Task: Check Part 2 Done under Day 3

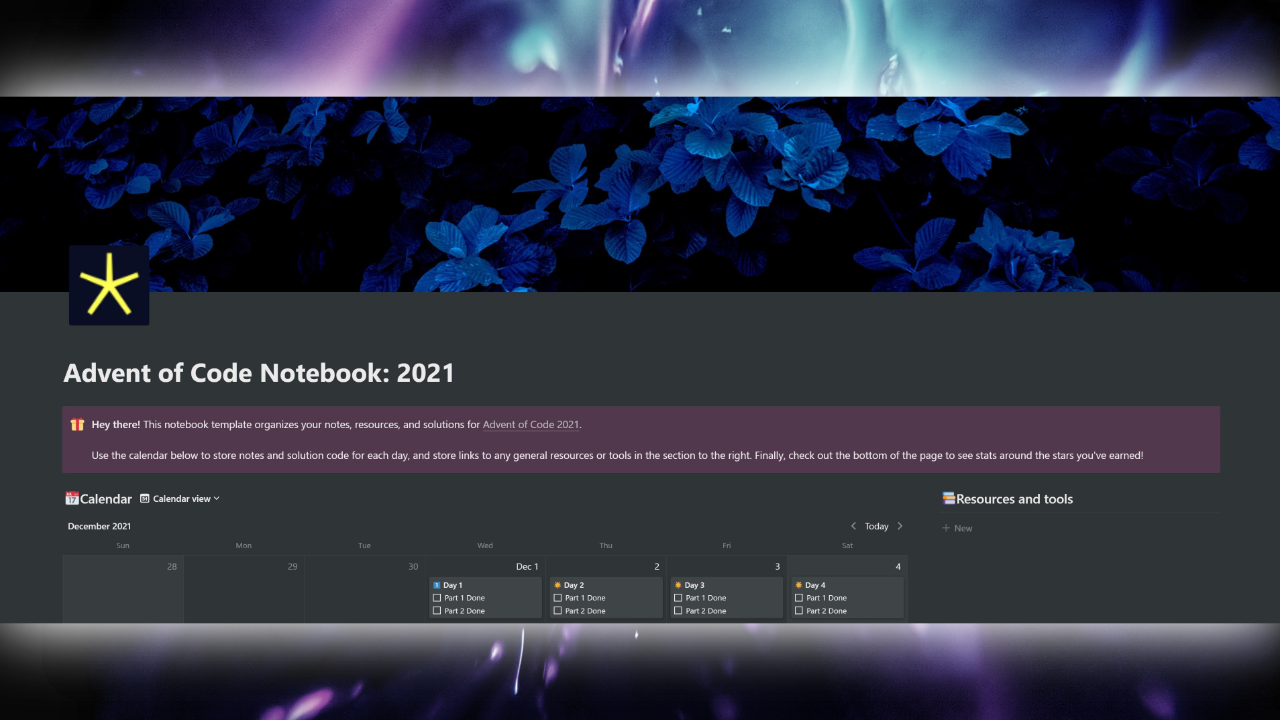Action: click(679, 611)
